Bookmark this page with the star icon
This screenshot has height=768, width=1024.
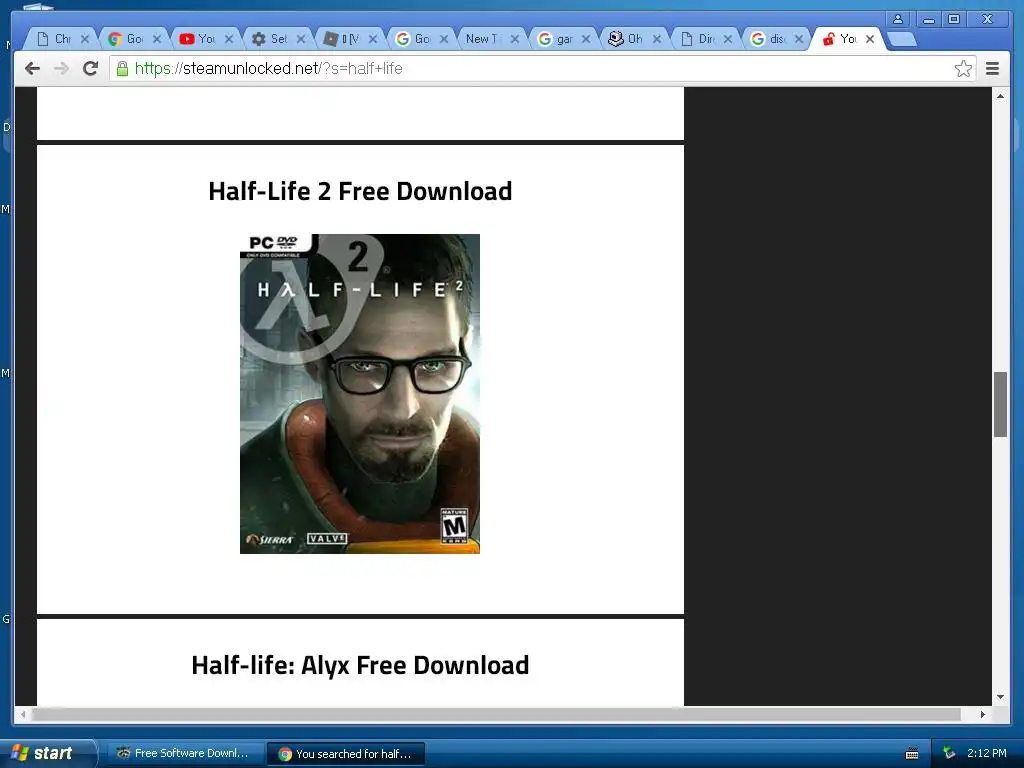click(x=963, y=69)
